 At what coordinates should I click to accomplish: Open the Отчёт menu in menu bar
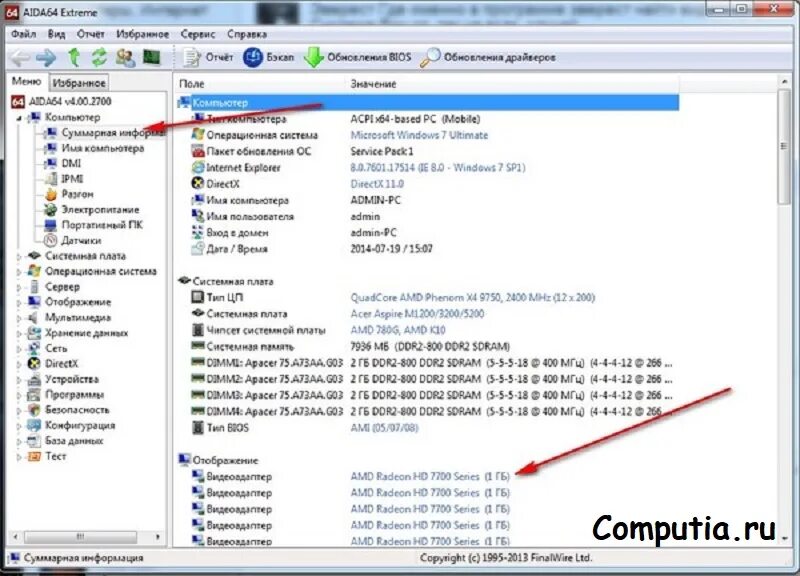[x=90, y=34]
